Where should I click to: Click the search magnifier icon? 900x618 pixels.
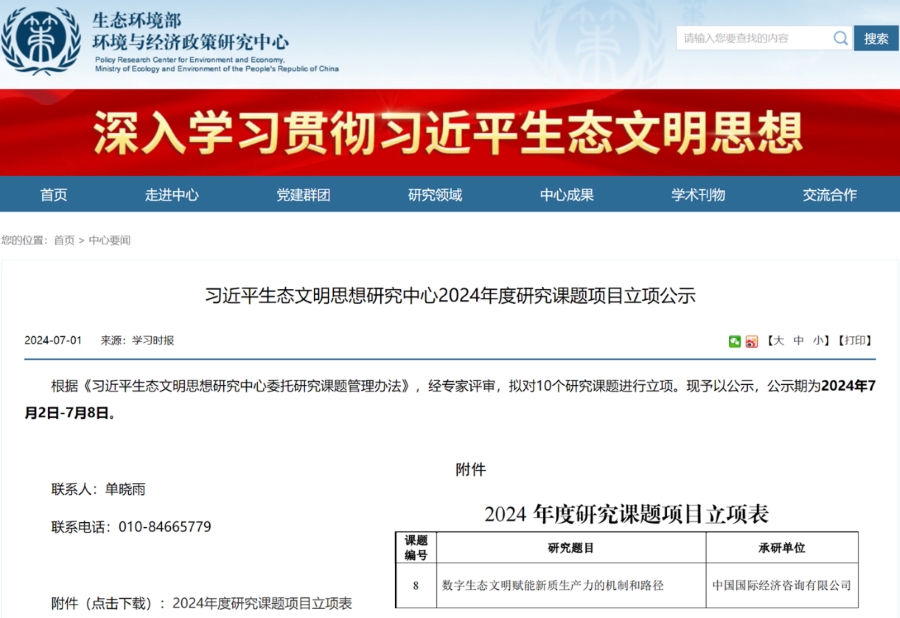pyautogui.click(x=840, y=38)
